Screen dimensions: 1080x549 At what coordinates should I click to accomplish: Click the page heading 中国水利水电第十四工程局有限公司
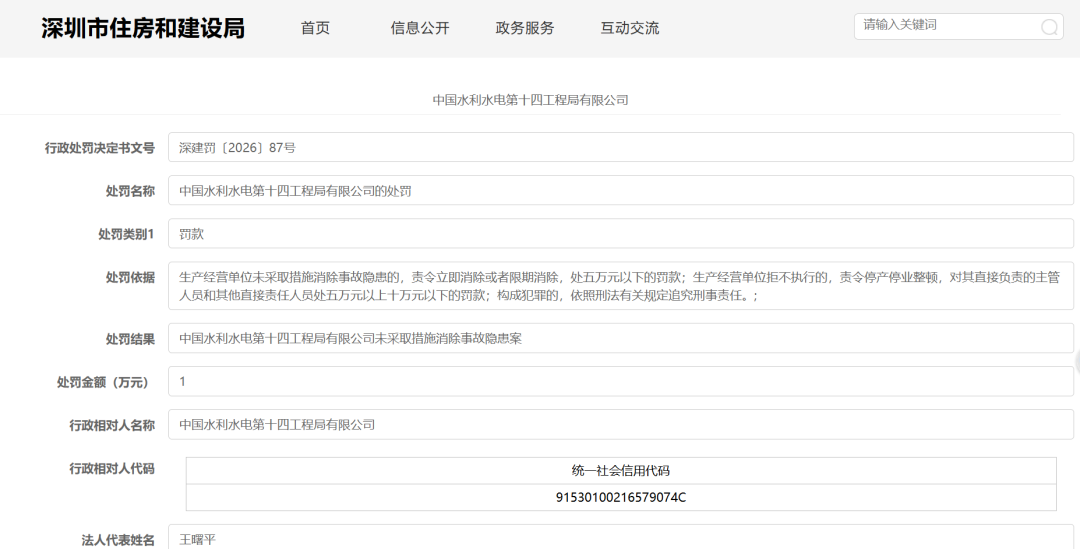(530, 100)
